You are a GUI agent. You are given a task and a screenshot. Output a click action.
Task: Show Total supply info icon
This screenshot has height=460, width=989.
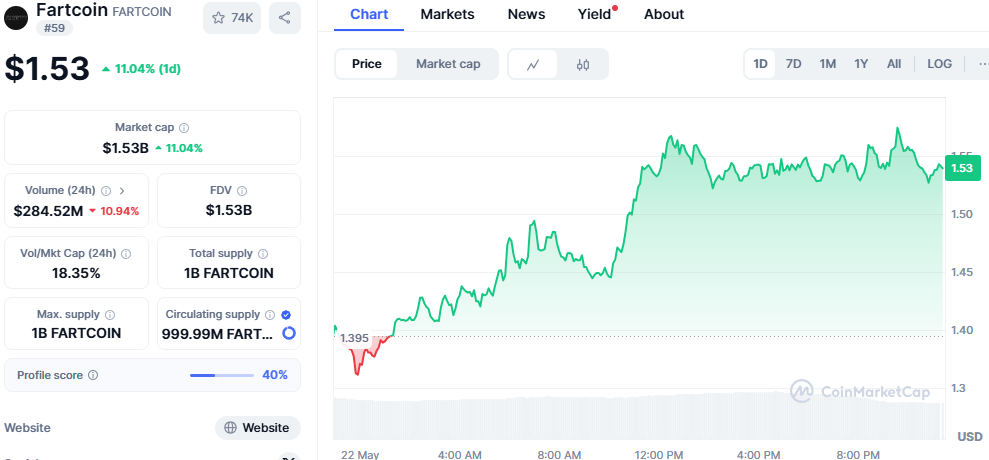coord(263,254)
